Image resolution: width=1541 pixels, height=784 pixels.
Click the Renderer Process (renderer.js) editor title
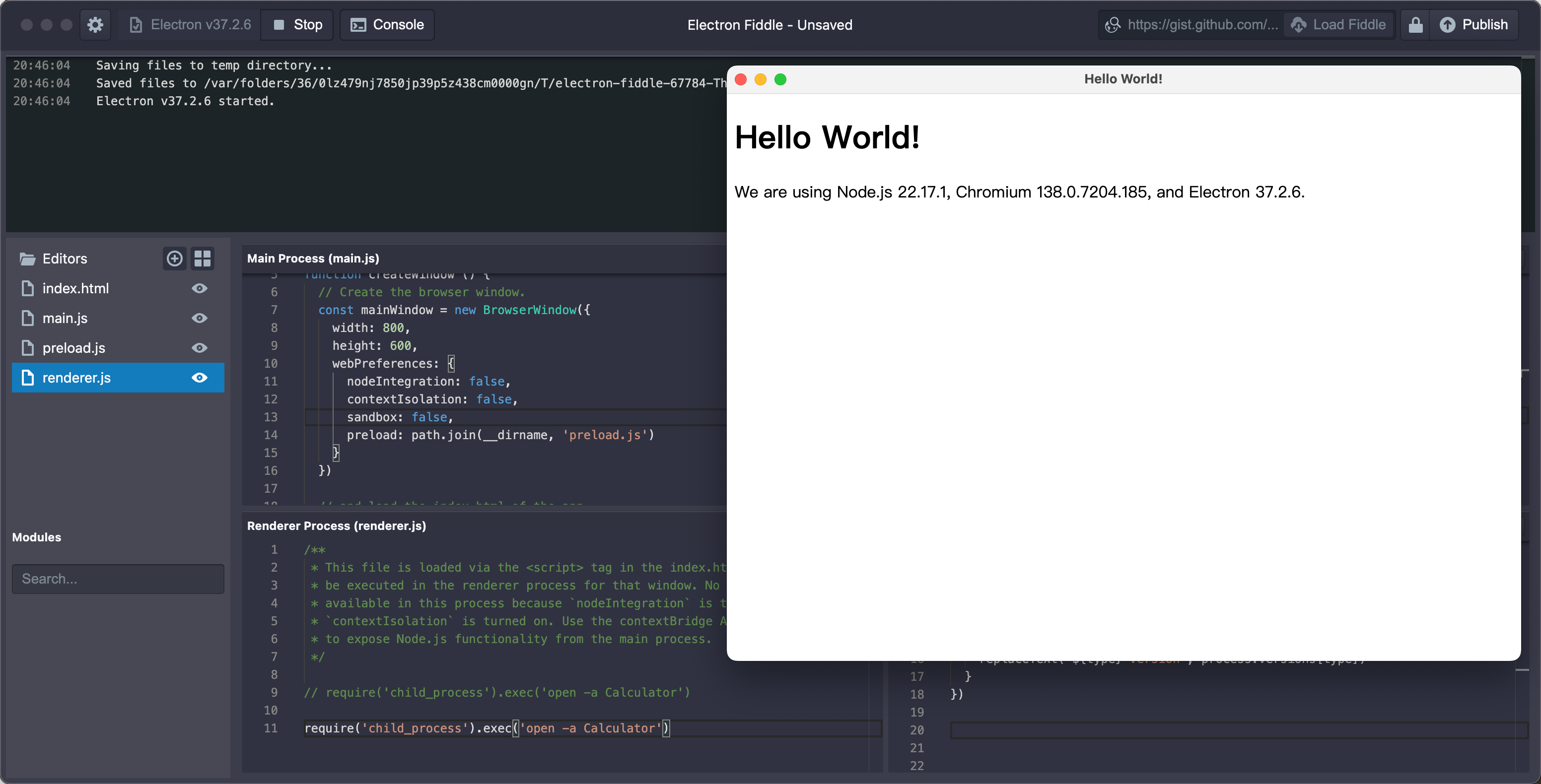coord(336,525)
